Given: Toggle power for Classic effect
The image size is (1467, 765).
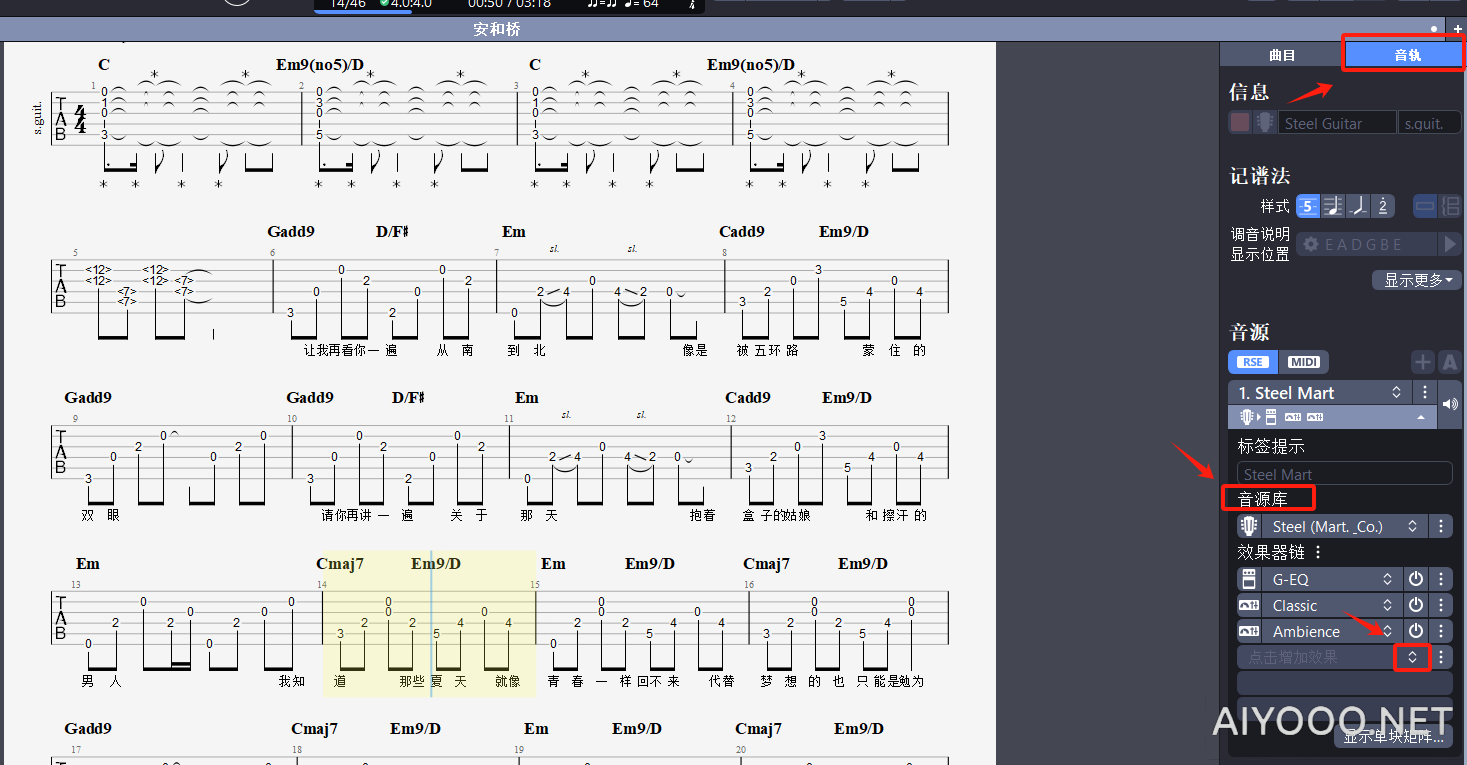Looking at the screenshot, I should [1416, 605].
